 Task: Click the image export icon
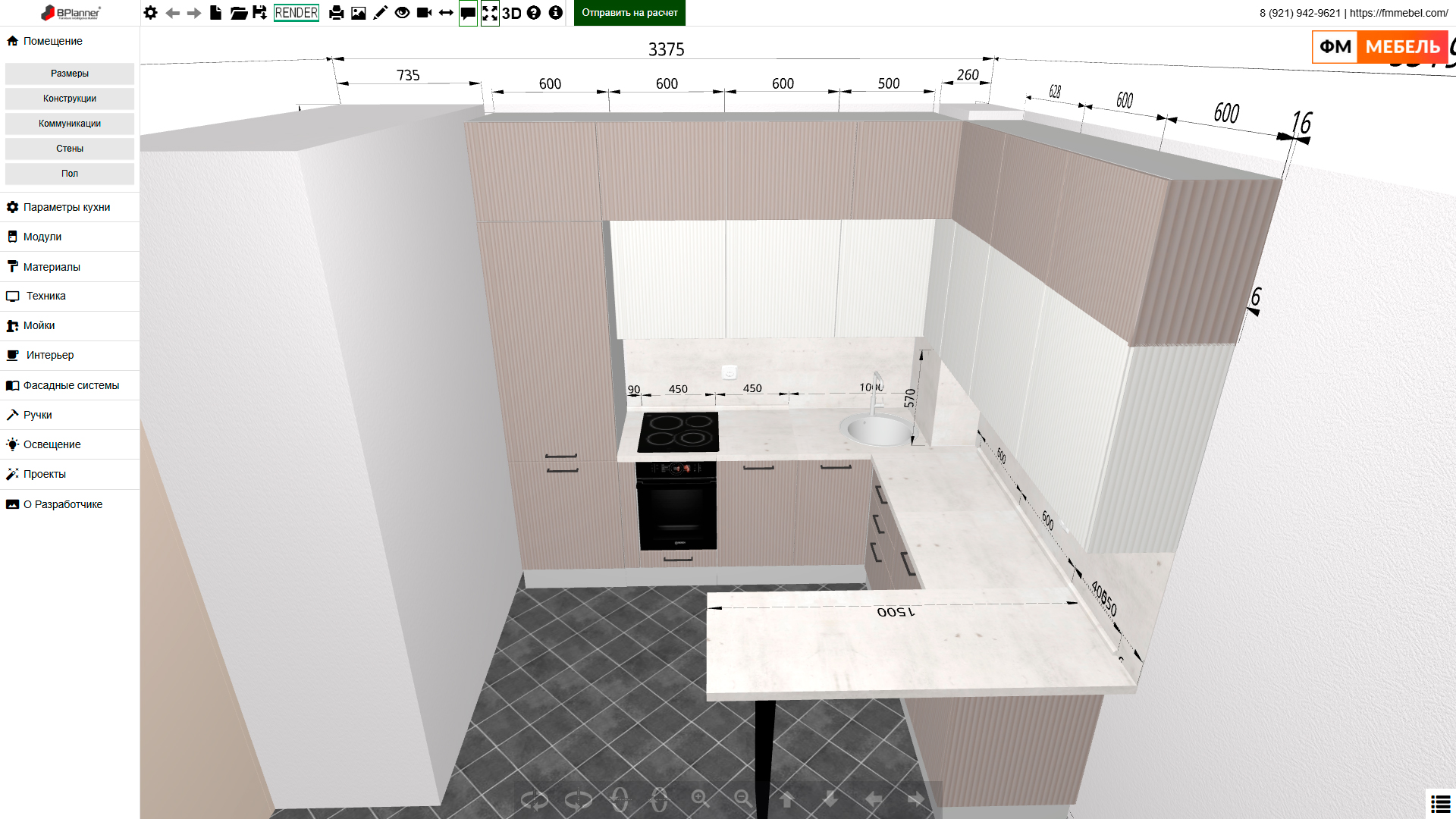click(358, 13)
